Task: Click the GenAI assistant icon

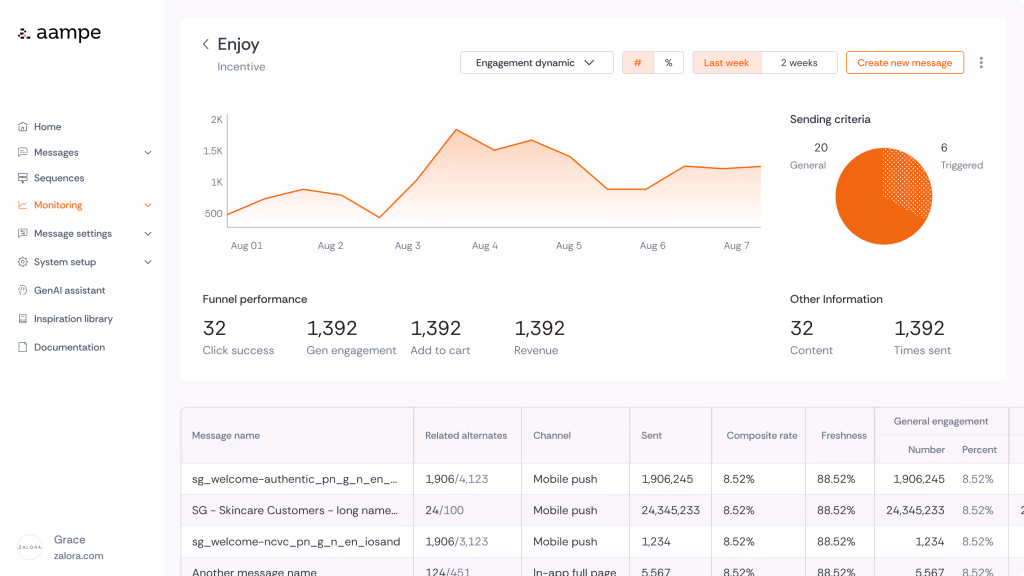Action: 23,290
